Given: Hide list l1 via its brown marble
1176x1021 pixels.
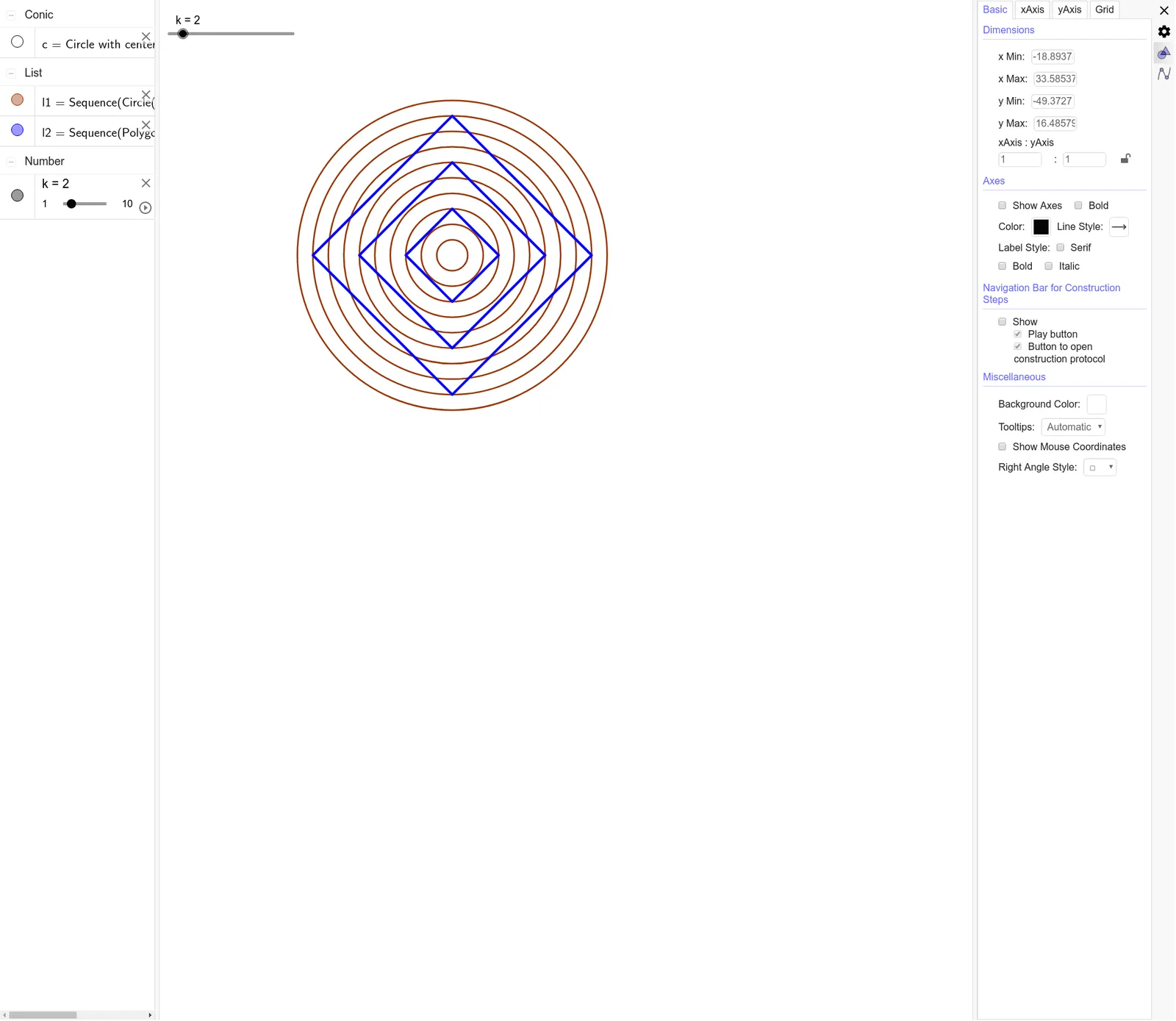Looking at the screenshot, I should [18, 99].
